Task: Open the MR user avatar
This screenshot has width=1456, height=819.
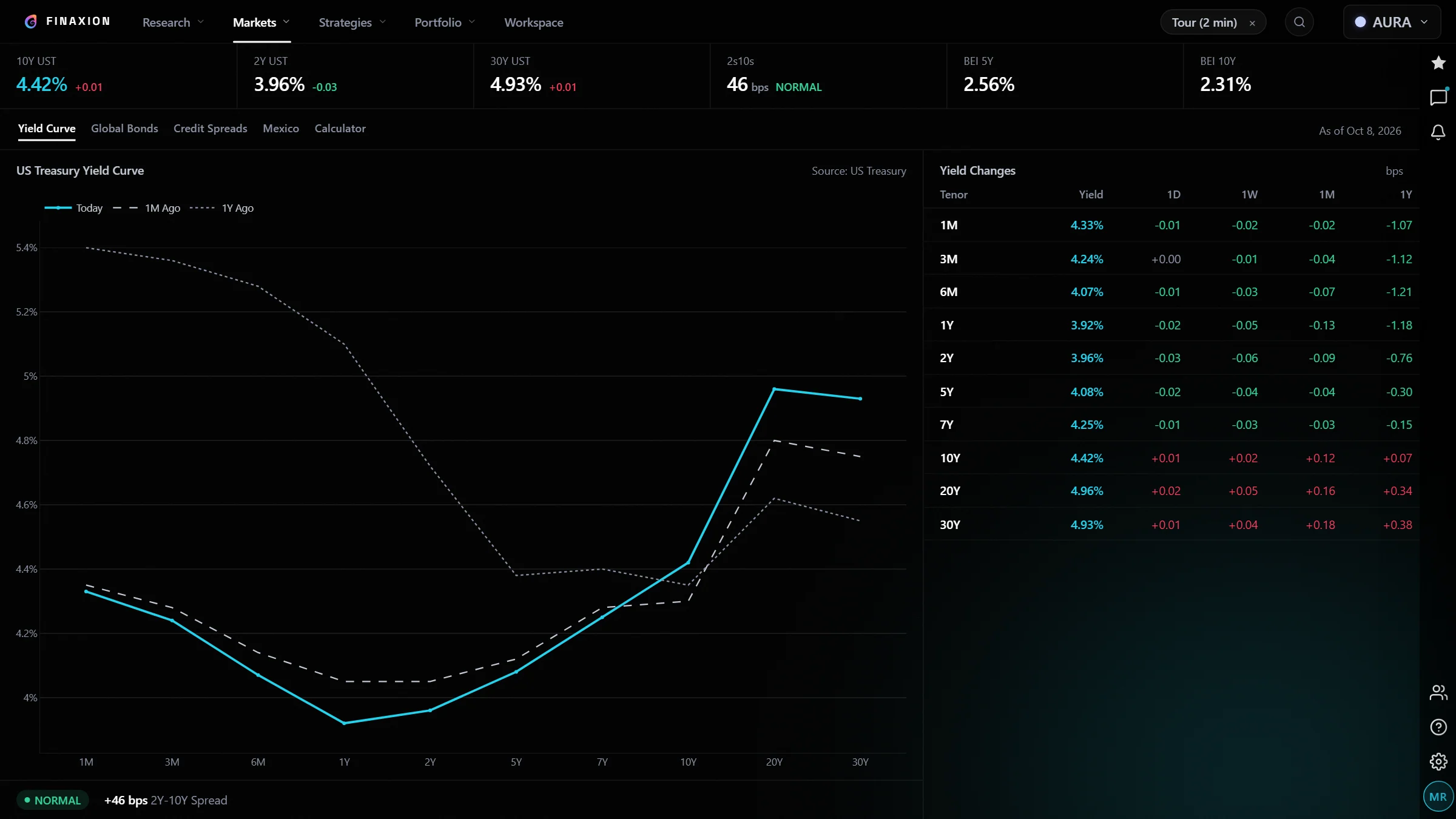Action: point(1438,797)
